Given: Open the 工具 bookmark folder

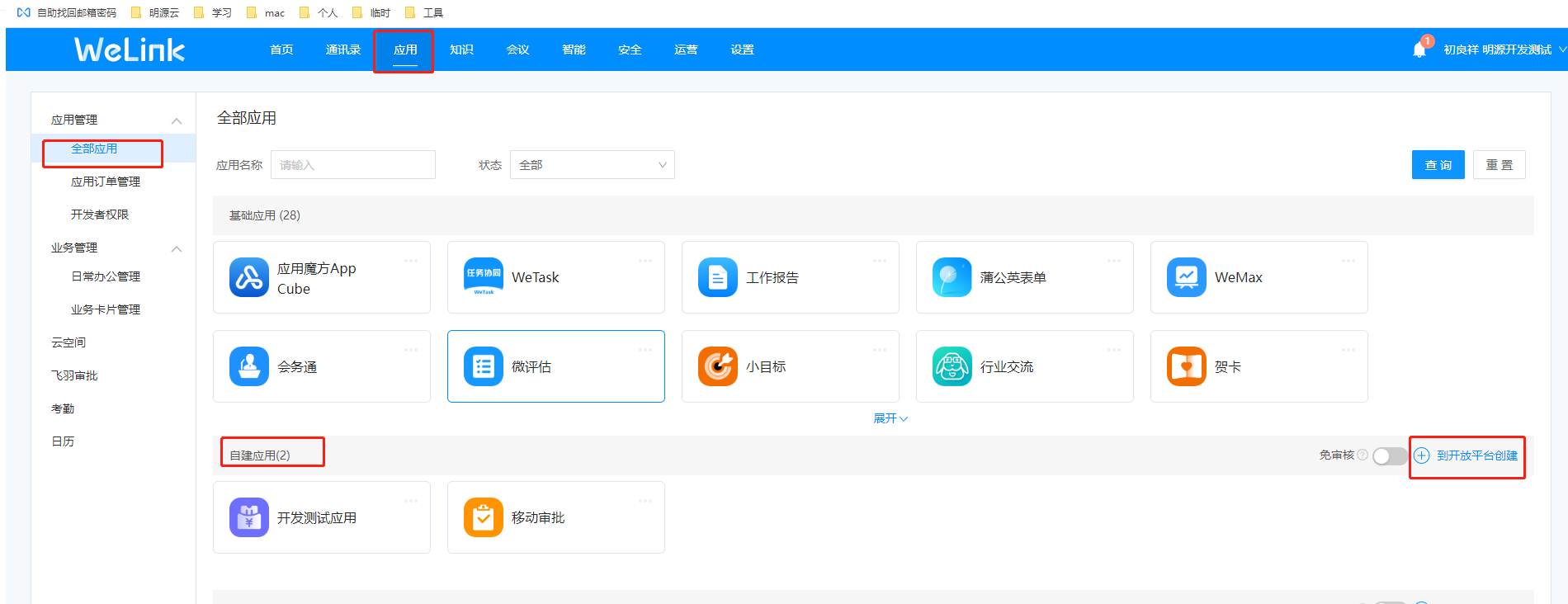Looking at the screenshot, I should (424, 12).
